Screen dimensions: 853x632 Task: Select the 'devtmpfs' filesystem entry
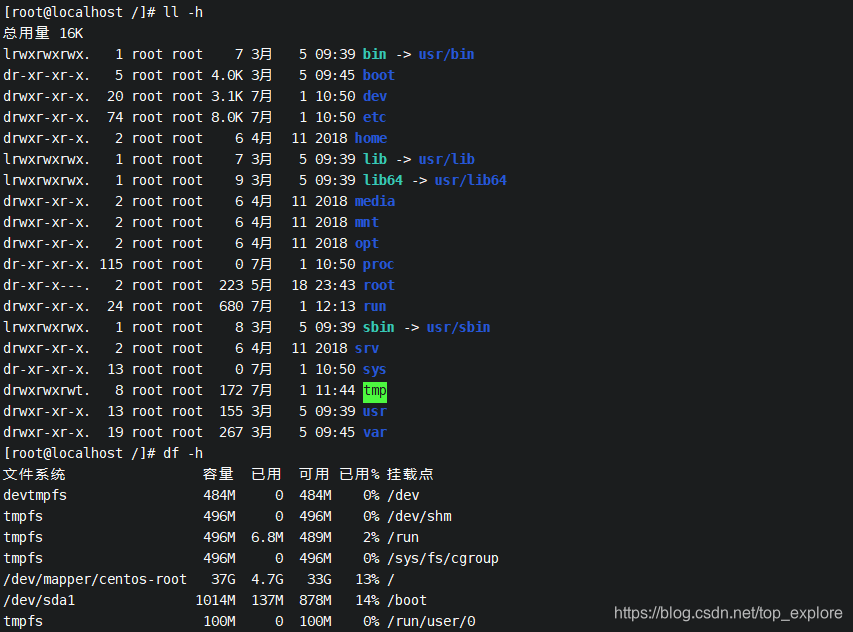(x=35, y=495)
